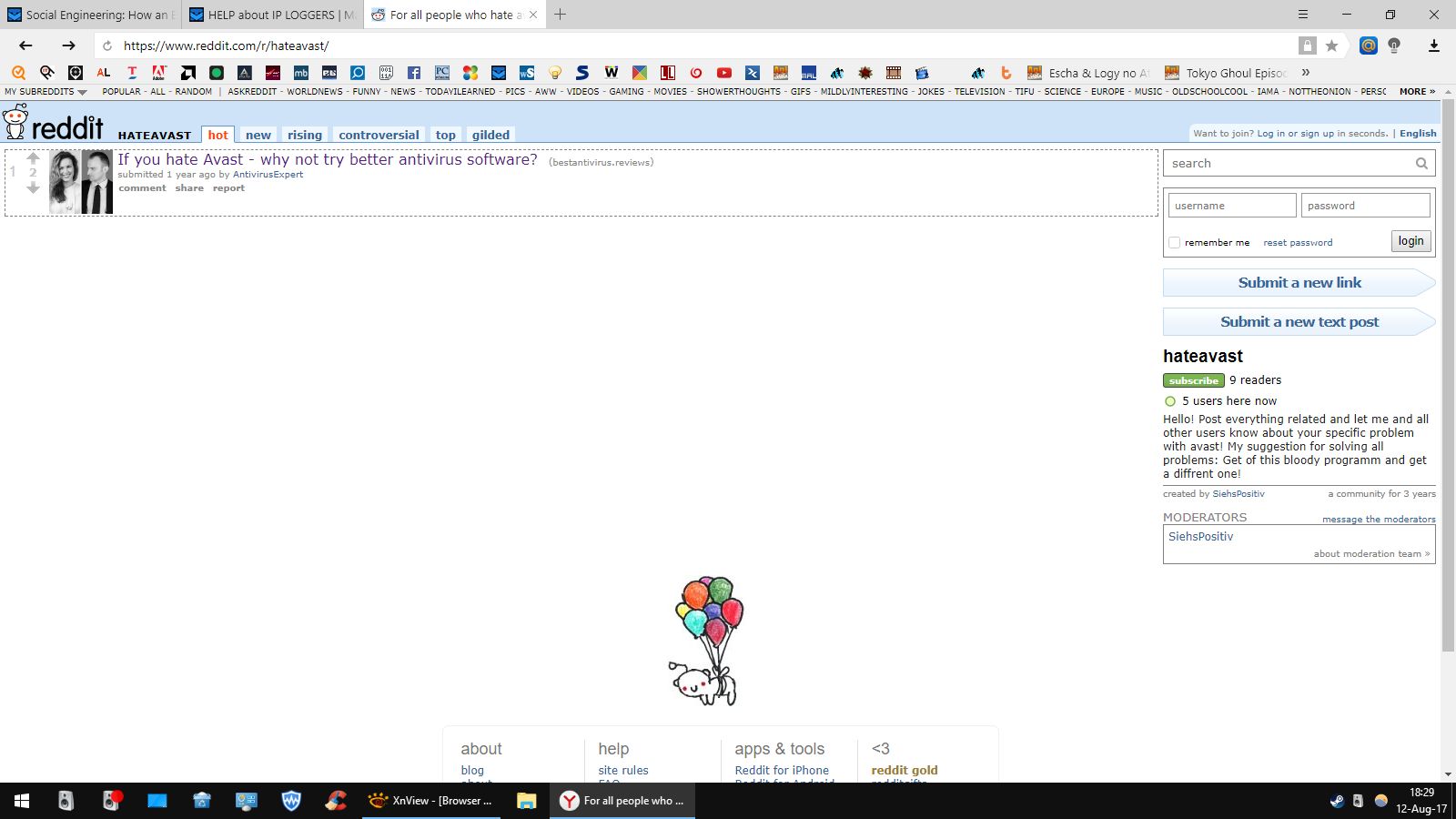Image resolution: width=1456 pixels, height=819 pixels.
Task: Expand the MORE subreddits list
Action: [1417, 92]
